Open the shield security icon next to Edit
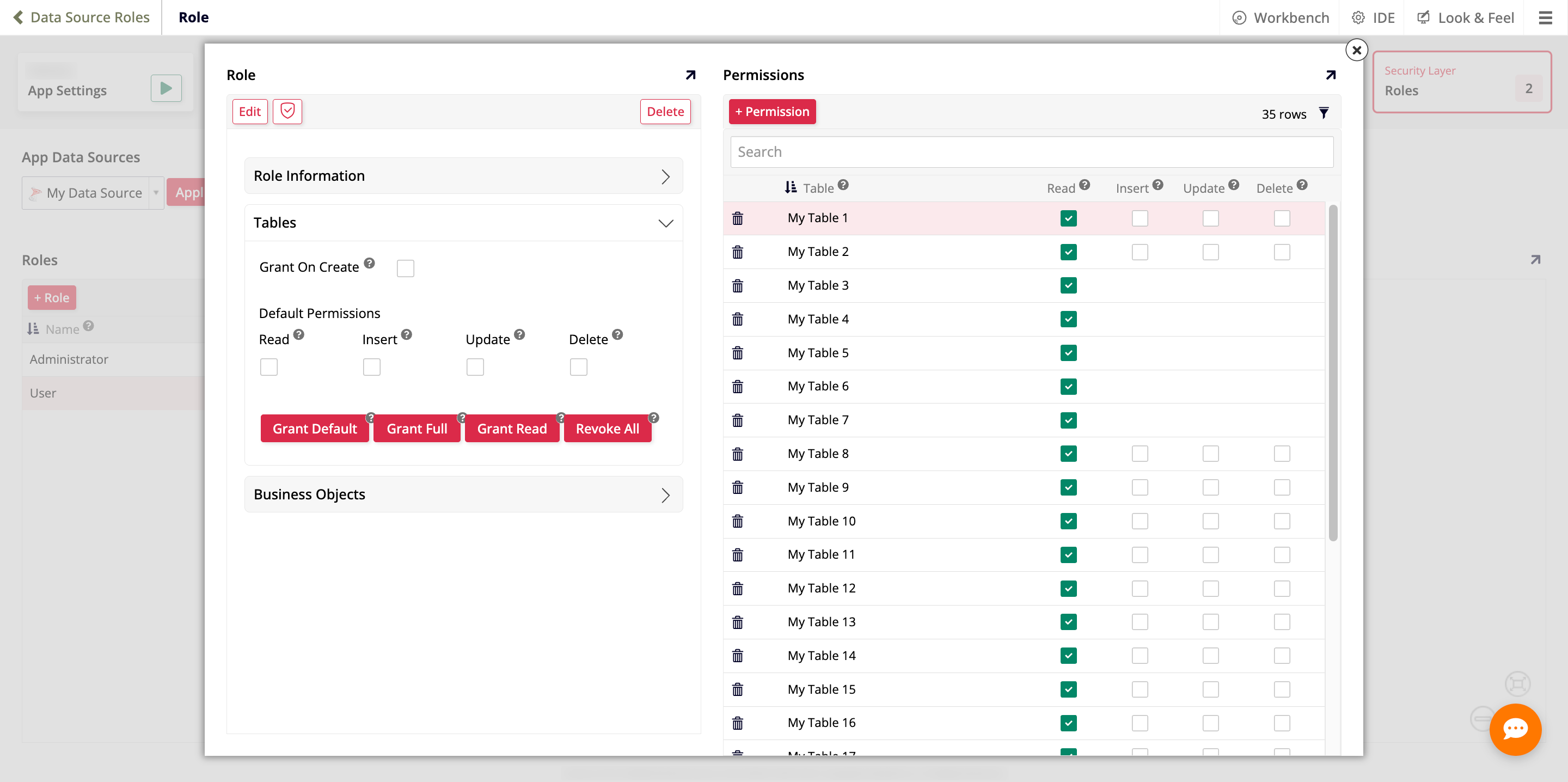This screenshot has width=1568, height=782. coord(287,112)
